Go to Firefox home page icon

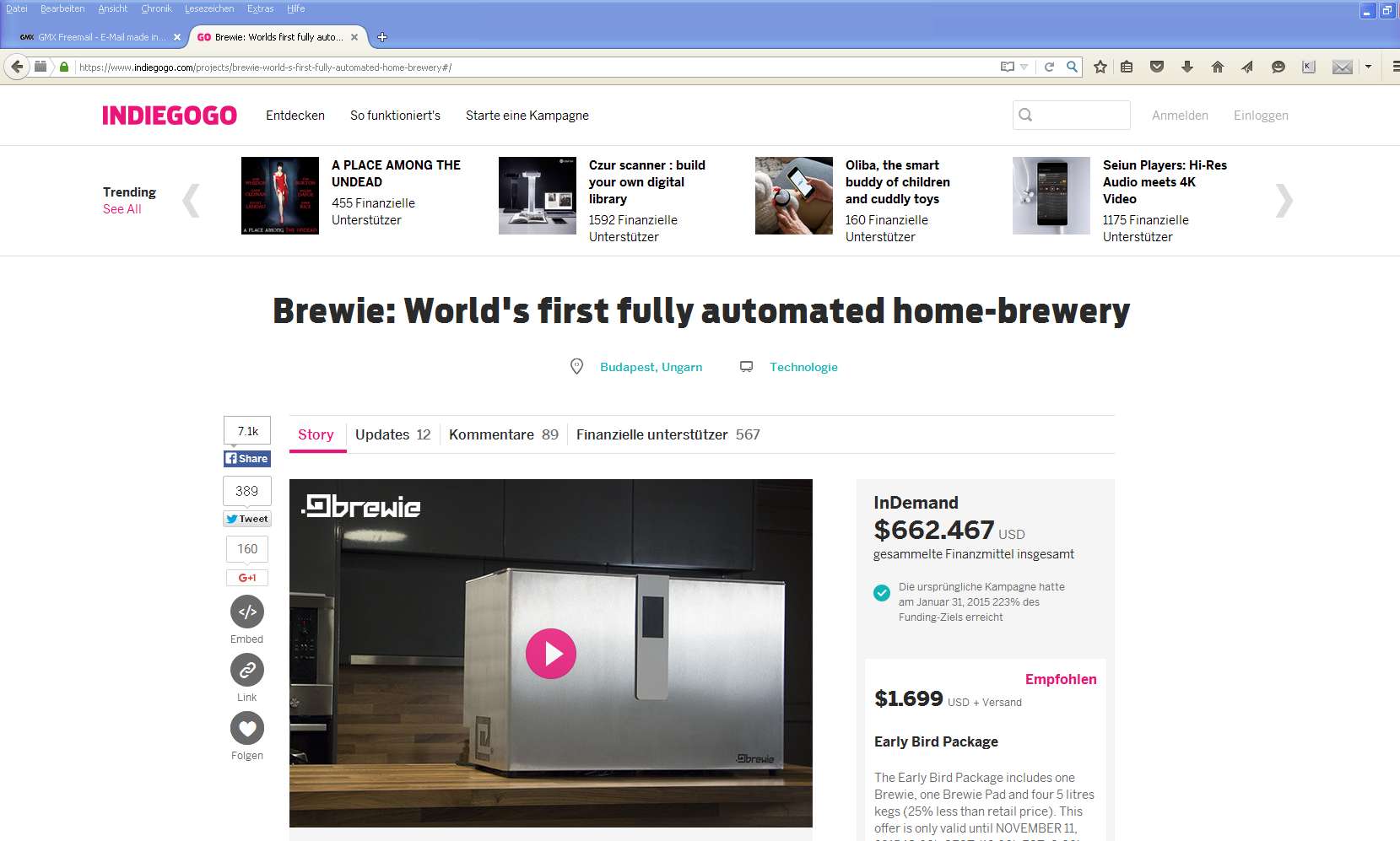(x=1217, y=67)
